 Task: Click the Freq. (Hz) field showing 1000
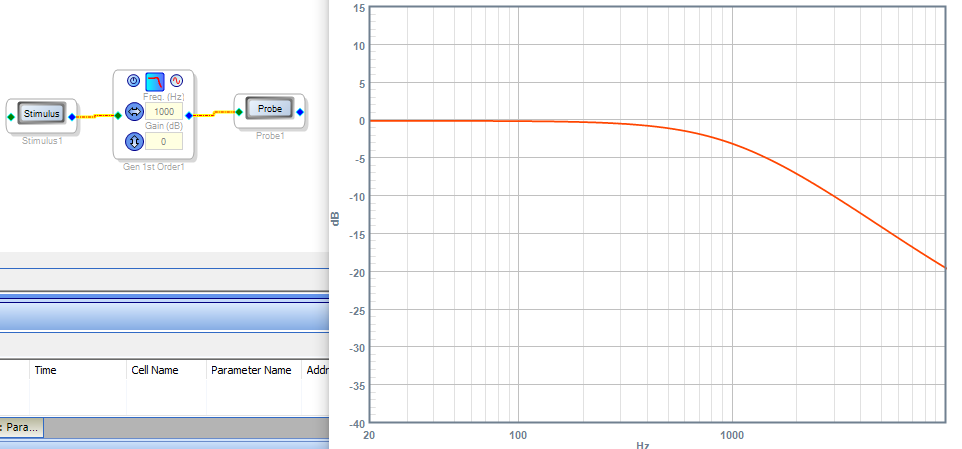click(163, 112)
